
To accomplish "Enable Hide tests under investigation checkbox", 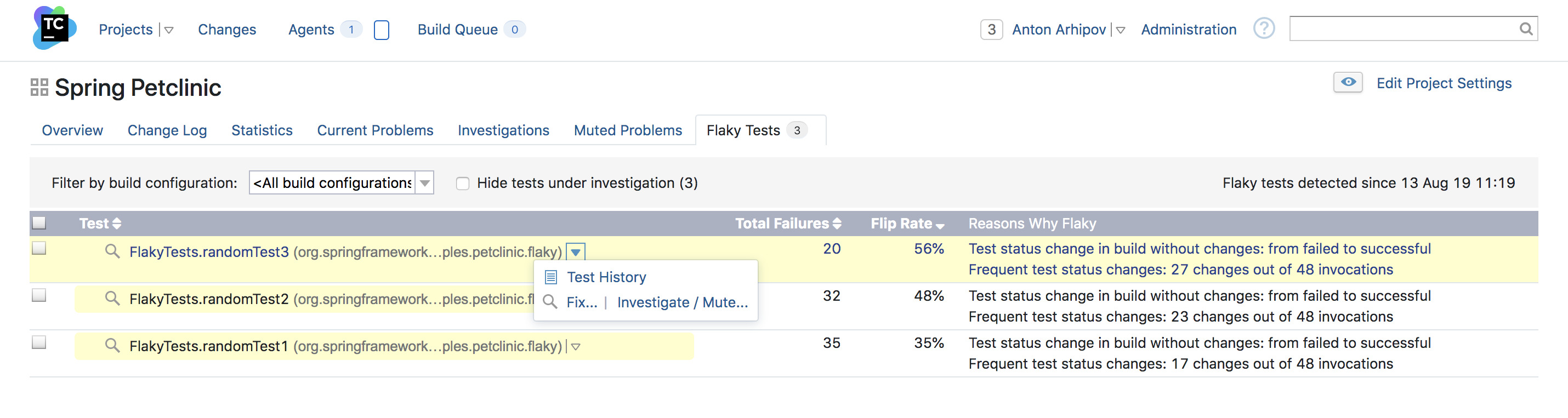I will pos(463,183).
